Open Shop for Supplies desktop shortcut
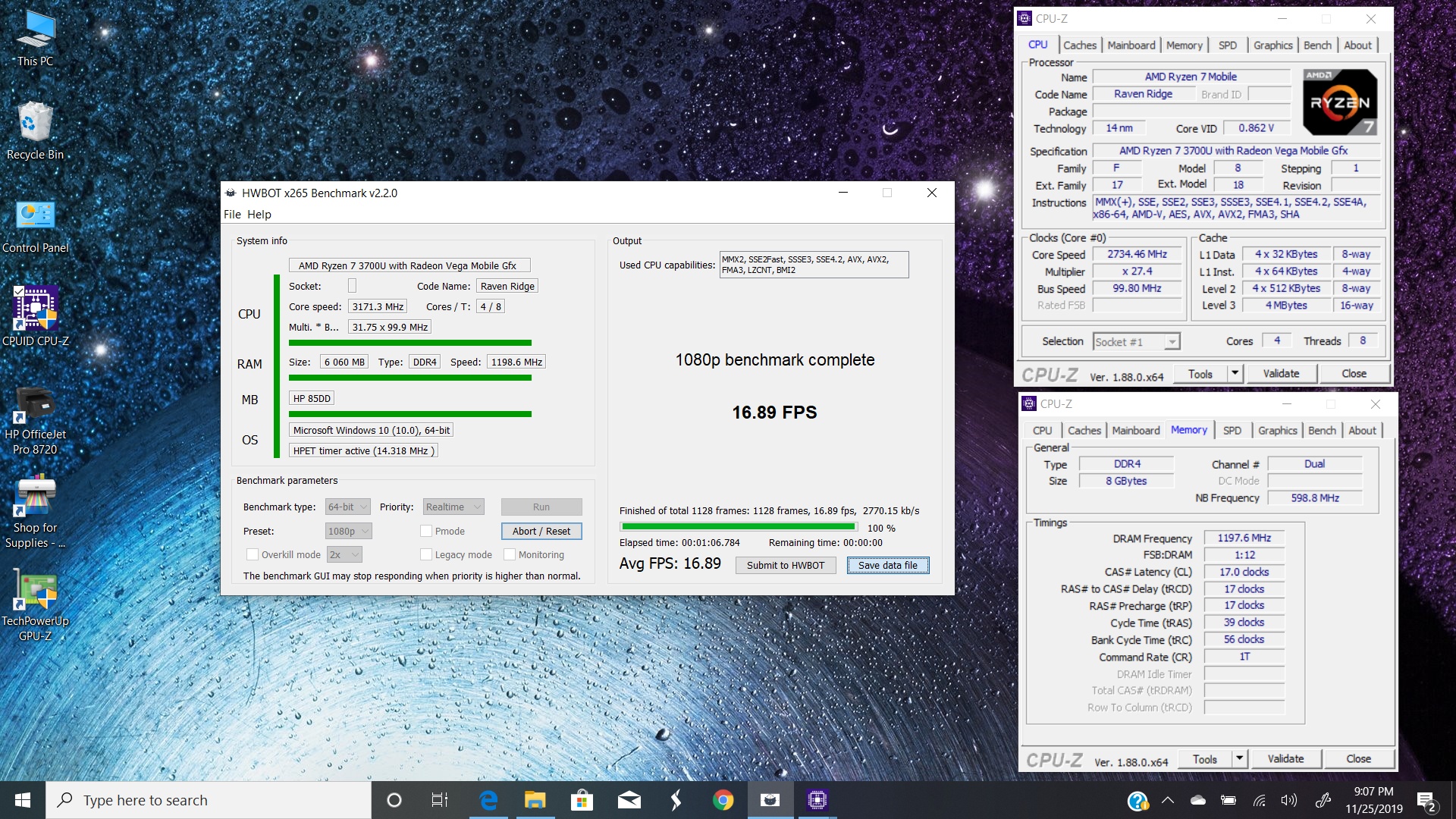Screen dimensions: 1456x819 35,512
